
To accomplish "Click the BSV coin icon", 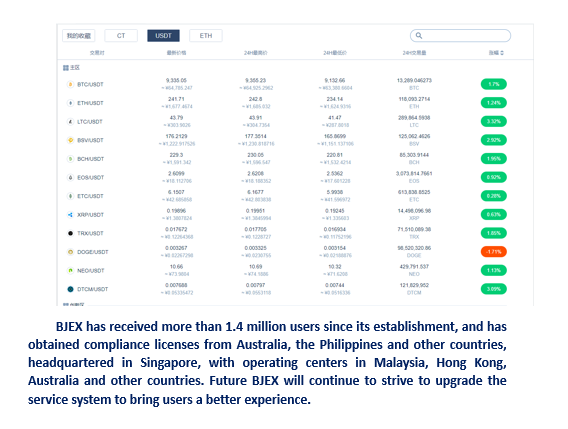I will 70,140.
